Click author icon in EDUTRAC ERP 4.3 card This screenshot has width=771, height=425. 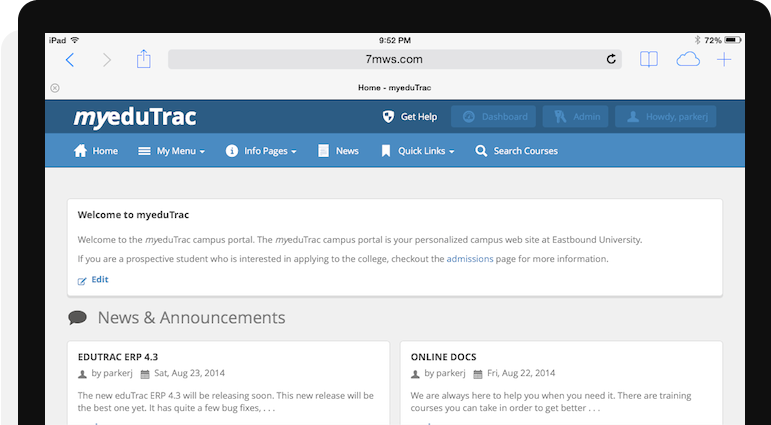pos(82,374)
